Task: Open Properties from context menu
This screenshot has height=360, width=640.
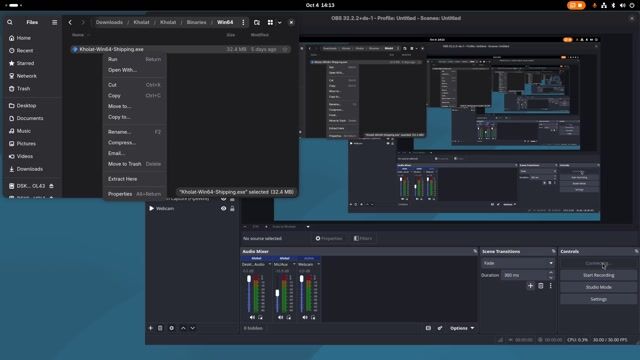Action: [x=134, y=194]
